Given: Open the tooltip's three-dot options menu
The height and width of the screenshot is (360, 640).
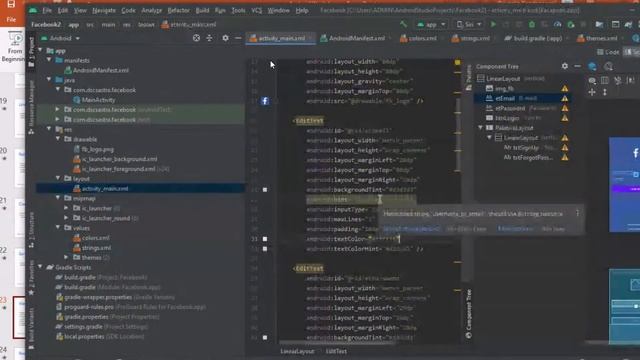Looking at the screenshot, I should tap(577, 213).
